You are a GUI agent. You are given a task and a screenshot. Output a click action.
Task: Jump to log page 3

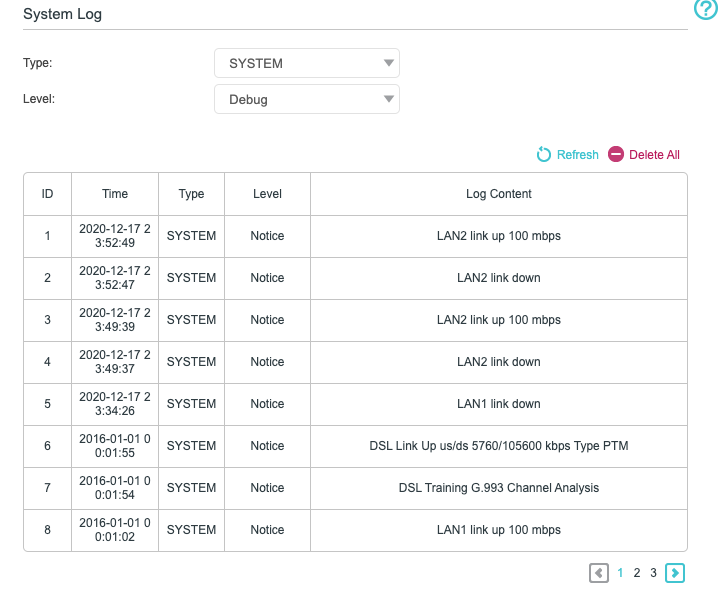coord(653,573)
